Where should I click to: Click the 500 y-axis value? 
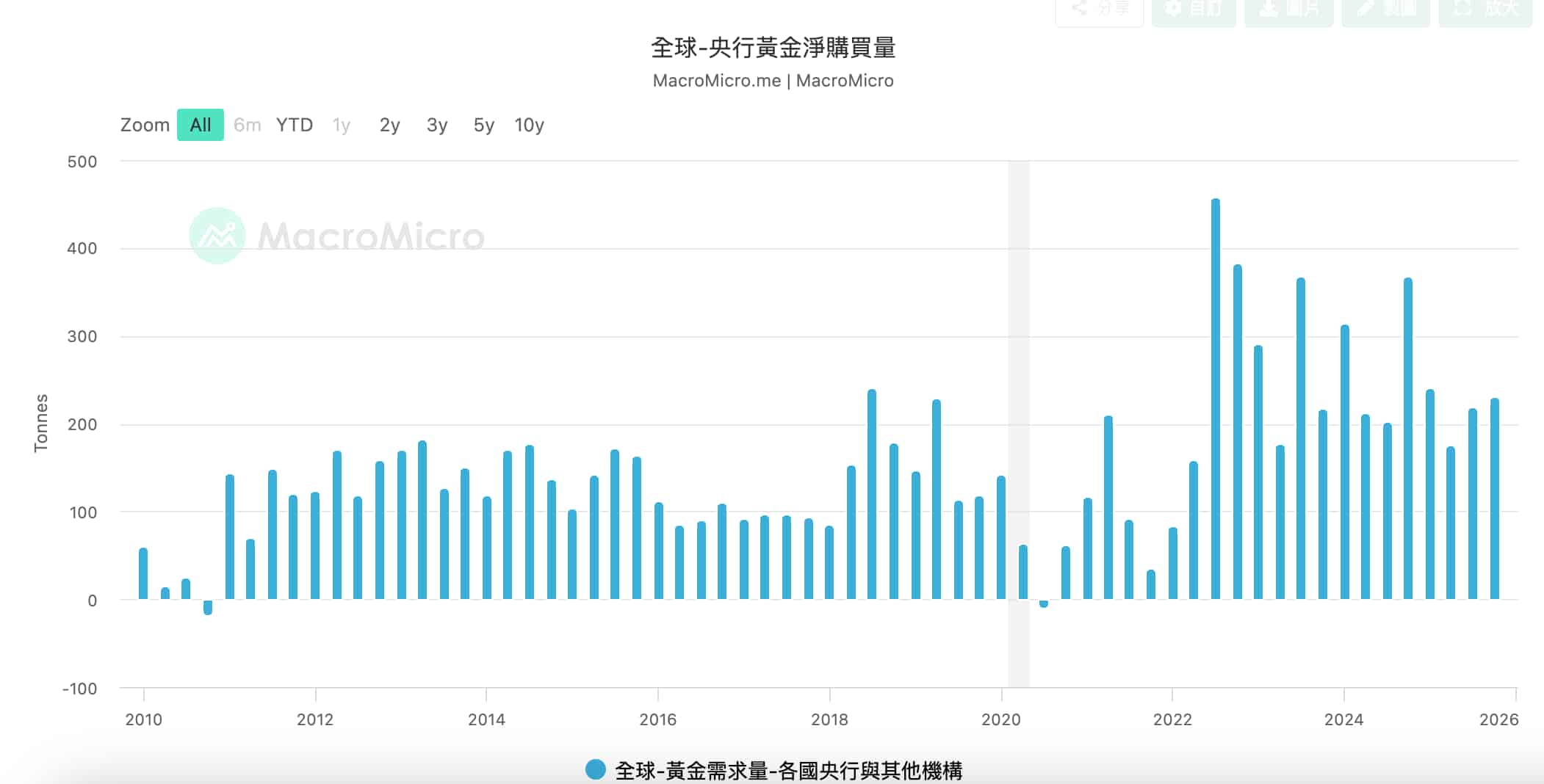click(x=82, y=162)
